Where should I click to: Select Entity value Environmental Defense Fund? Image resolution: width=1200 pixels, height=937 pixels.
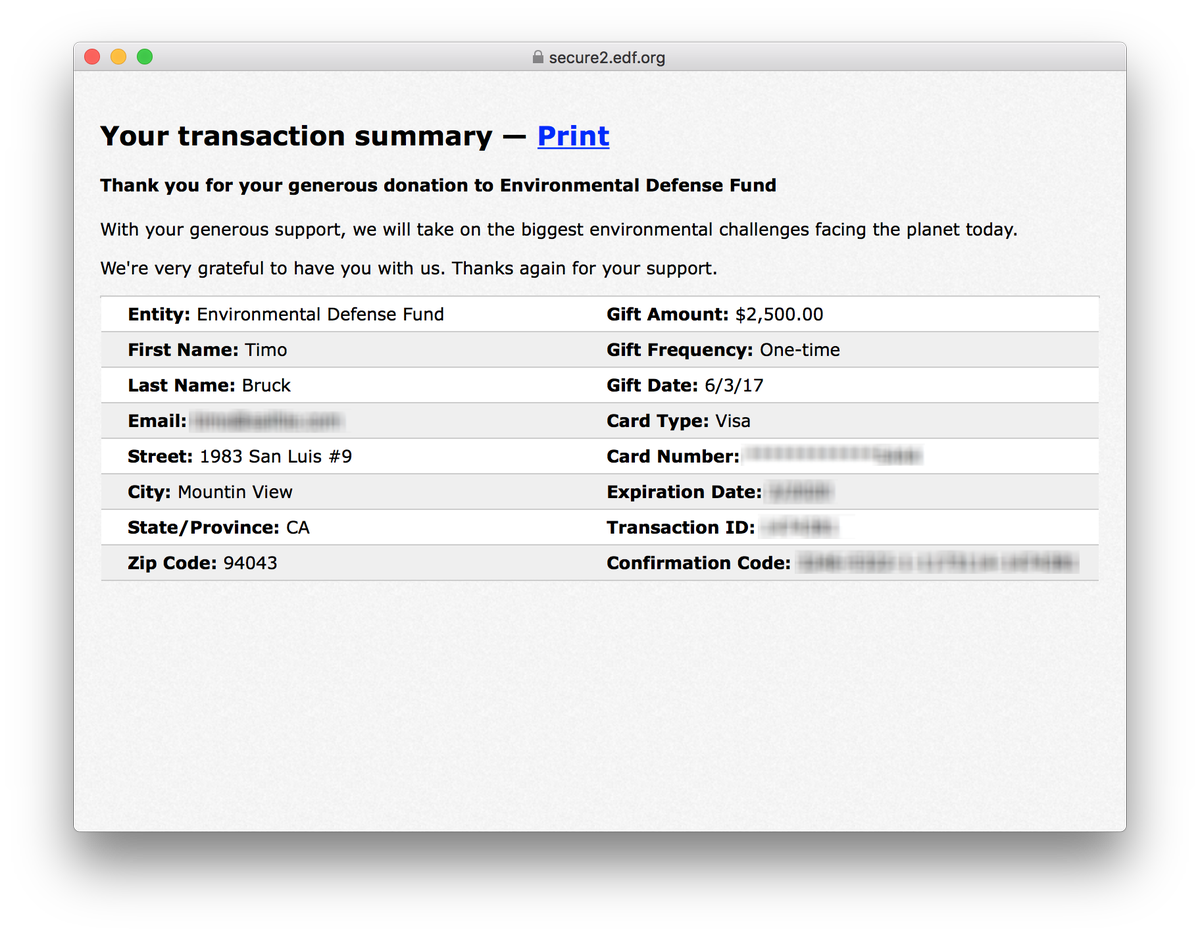coord(320,314)
